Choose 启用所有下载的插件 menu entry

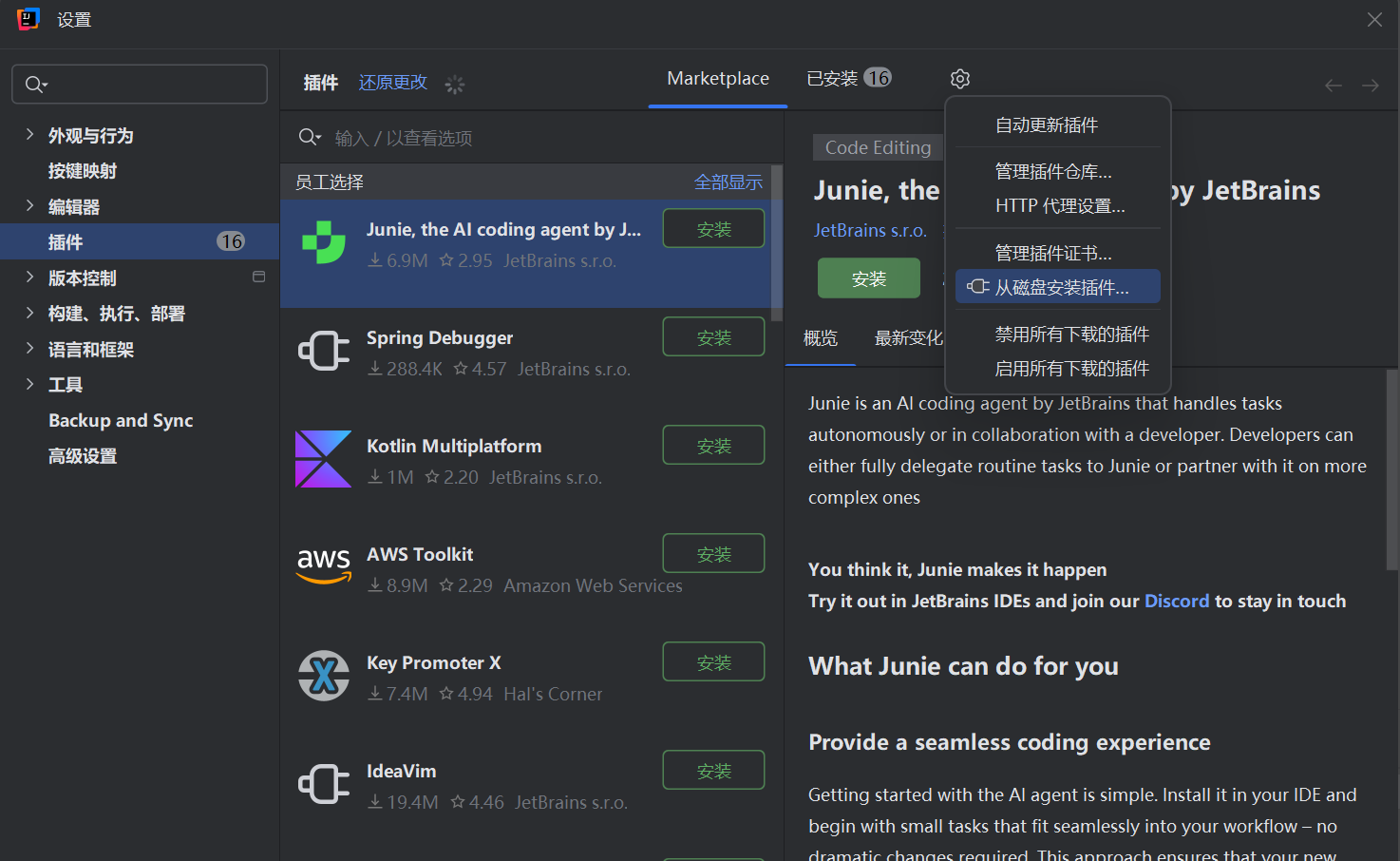click(1058, 369)
